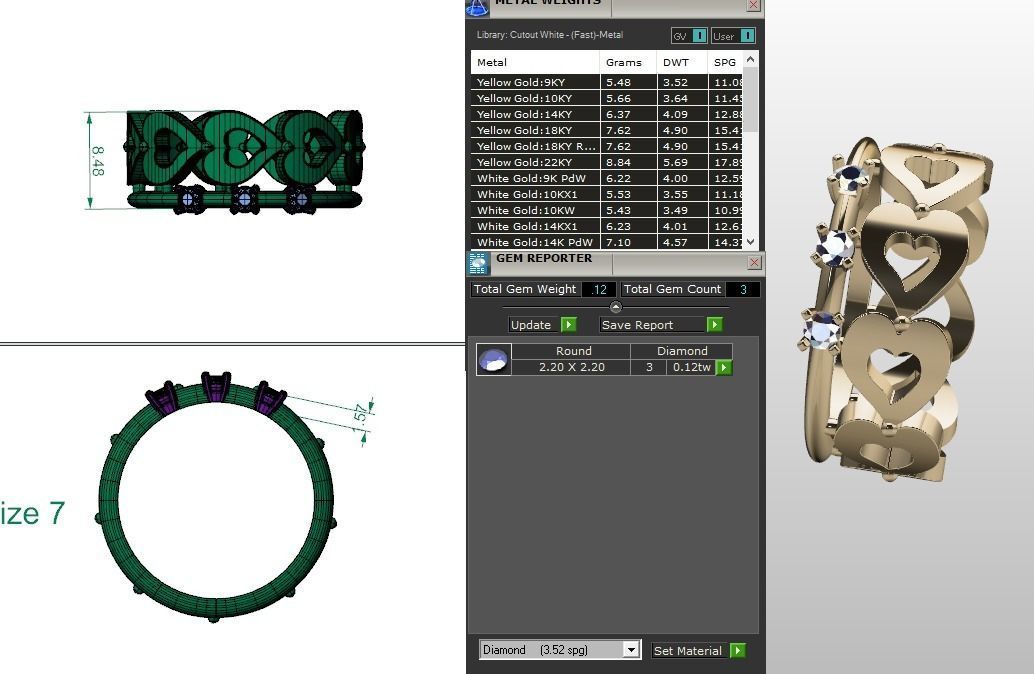Click the green arrow next to Update
1034x674 pixels.
pyautogui.click(x=568, y=324)
